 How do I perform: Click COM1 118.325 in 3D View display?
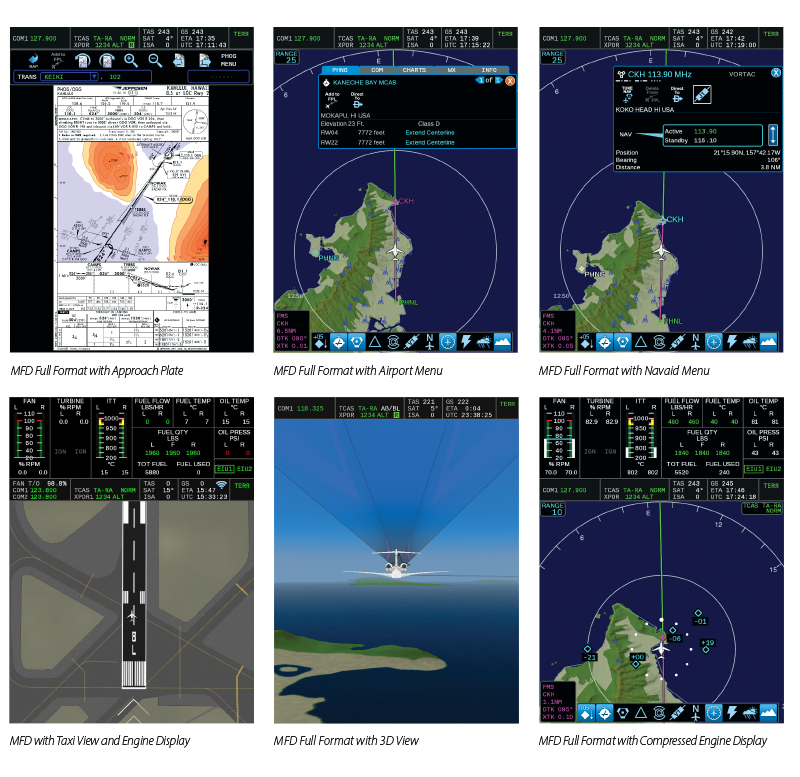(301, 408)
